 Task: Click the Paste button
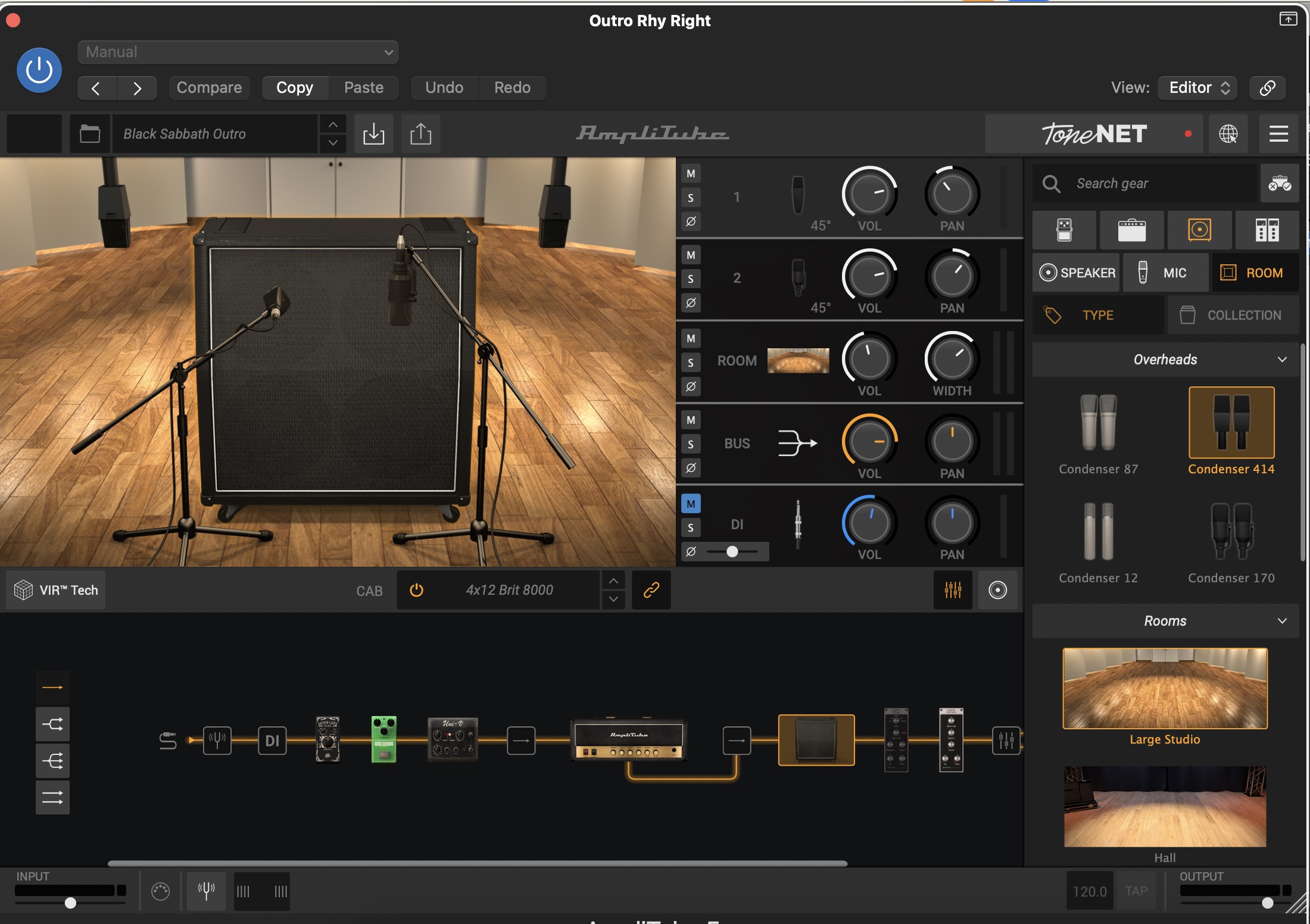tap(364, 88)
